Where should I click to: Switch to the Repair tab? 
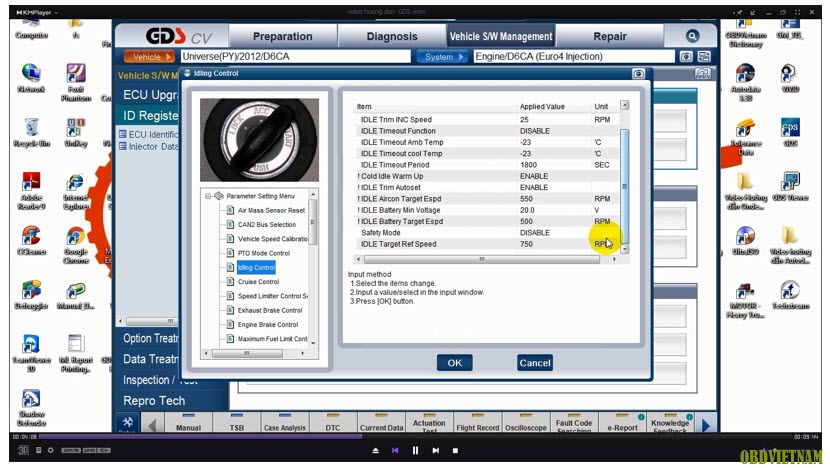(610, 36)
